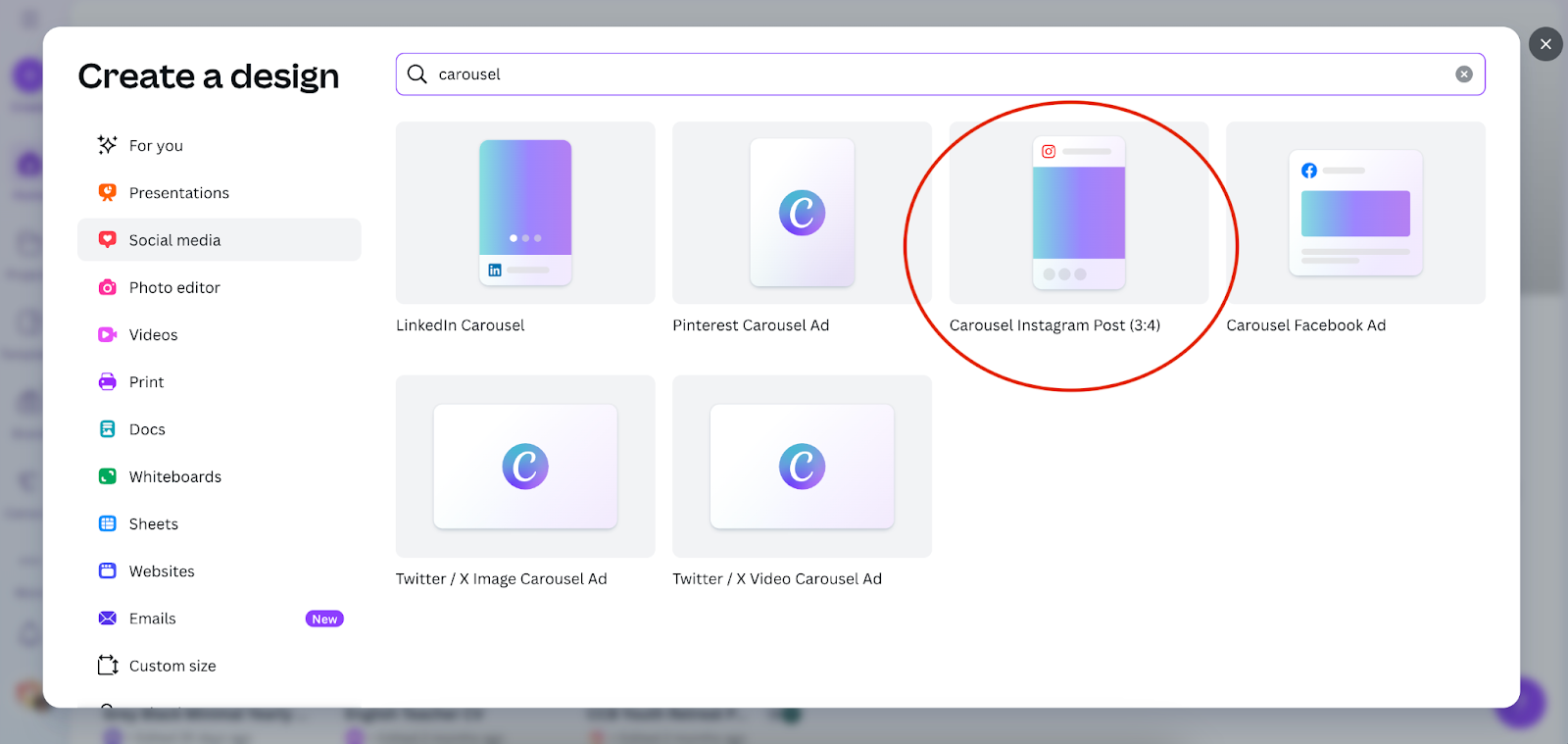The height and width of the screenshot is (744, 1568).
Task: Click the Videos category icon
Action: 107,335
